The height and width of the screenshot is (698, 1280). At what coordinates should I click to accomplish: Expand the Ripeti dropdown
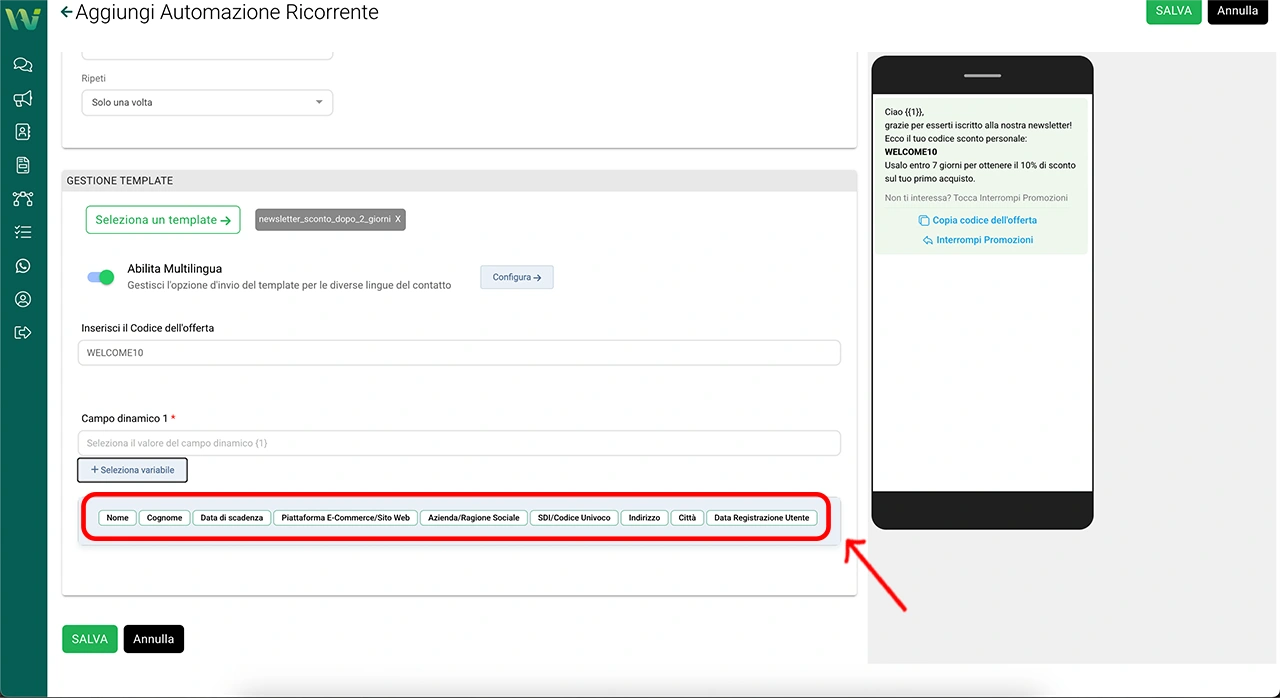pyautogui.click(x=207, y=102)
